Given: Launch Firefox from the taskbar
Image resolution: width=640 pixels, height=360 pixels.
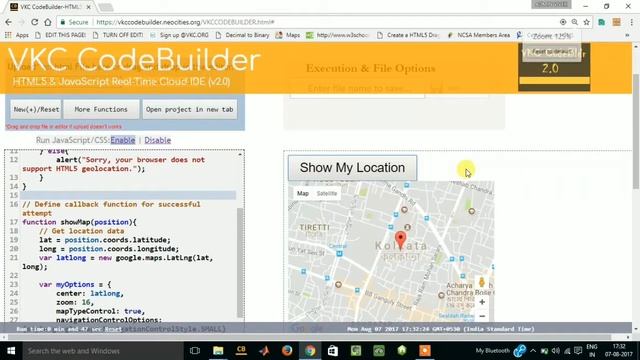Looking at the screenshot, I should click(287, 351).
